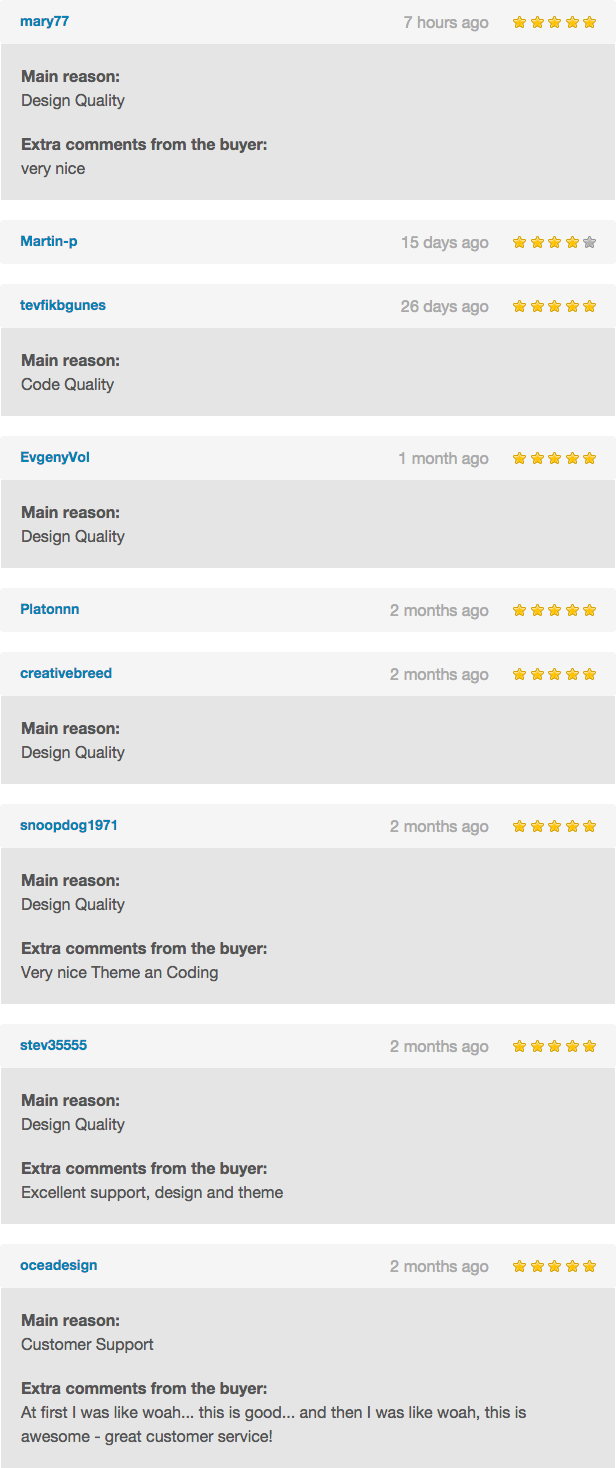Click Platonnn's star rating icons

pyautogui.click(x=554, y=610)
